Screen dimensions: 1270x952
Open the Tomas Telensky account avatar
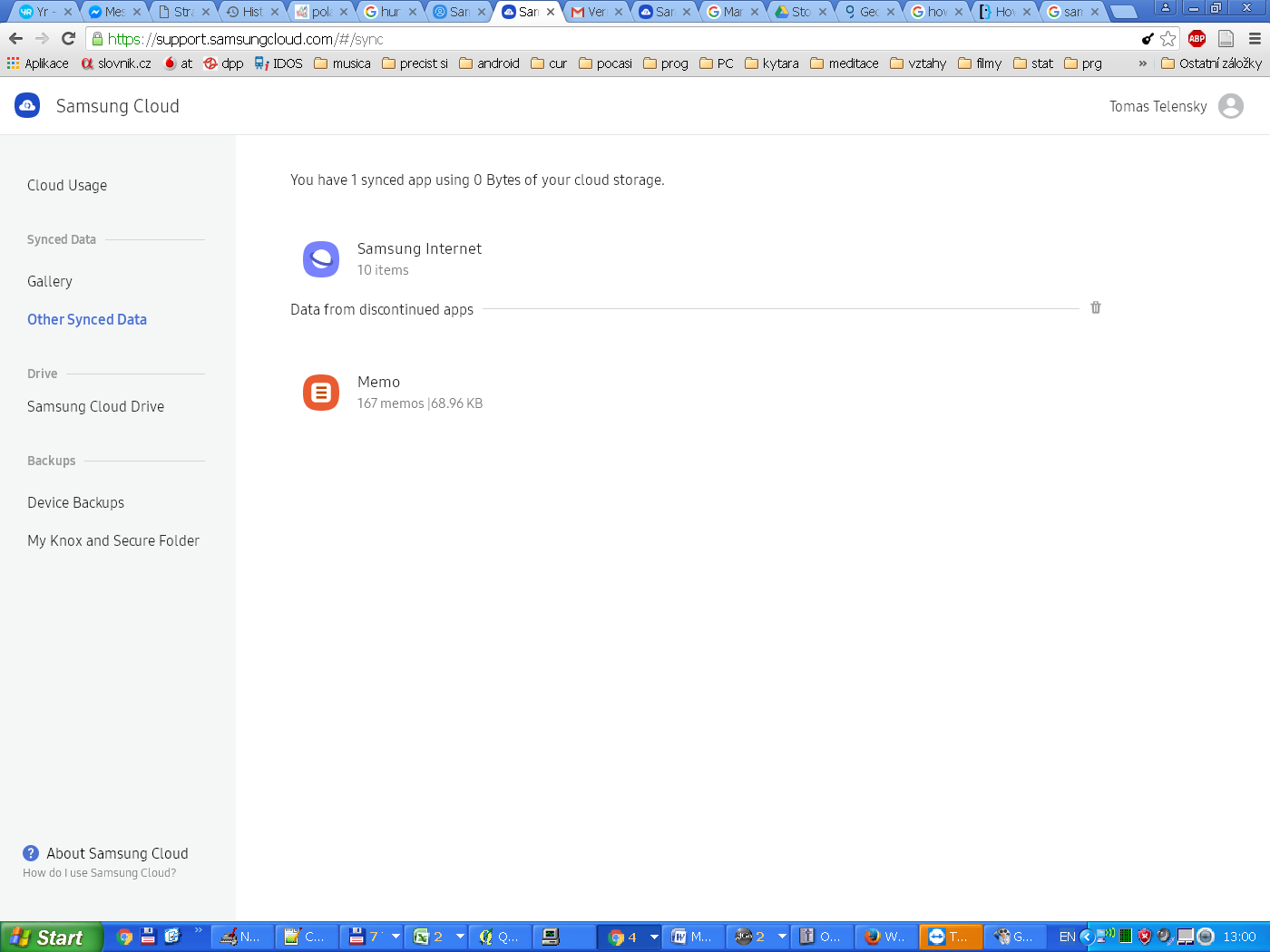pos(1231,106)
